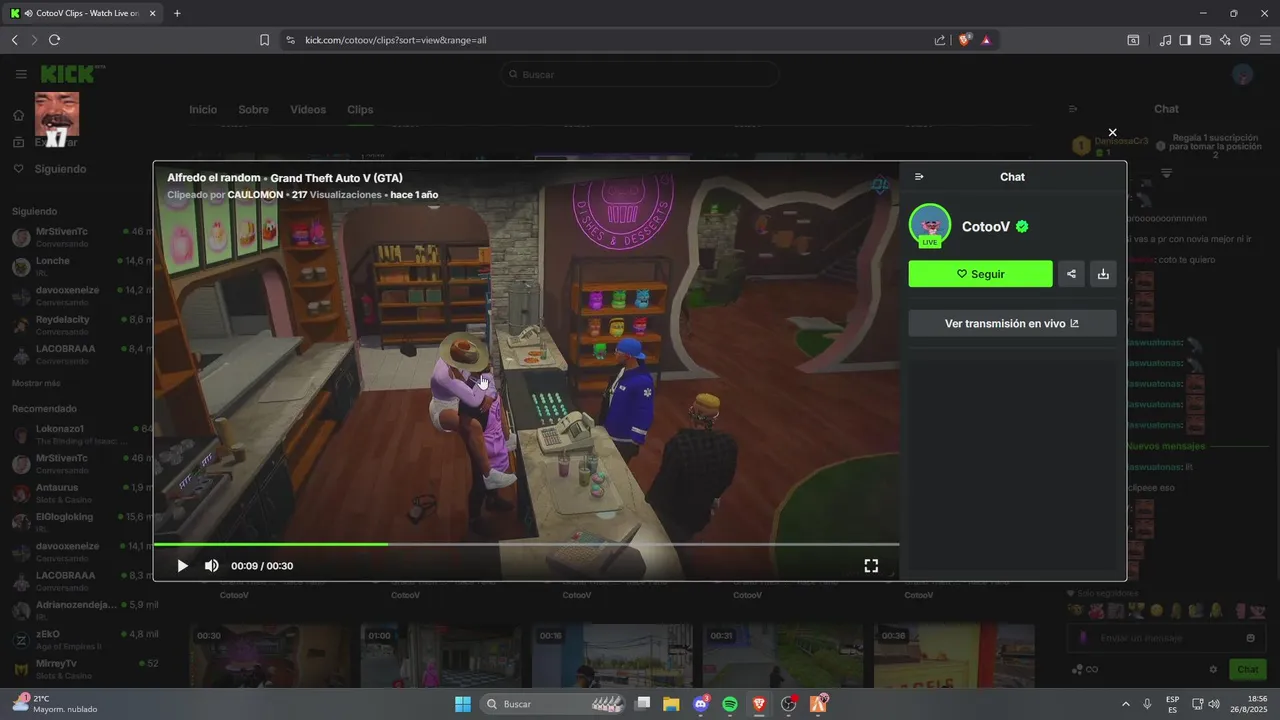Select the kick.com URL in the address bar

coord(396,40)
